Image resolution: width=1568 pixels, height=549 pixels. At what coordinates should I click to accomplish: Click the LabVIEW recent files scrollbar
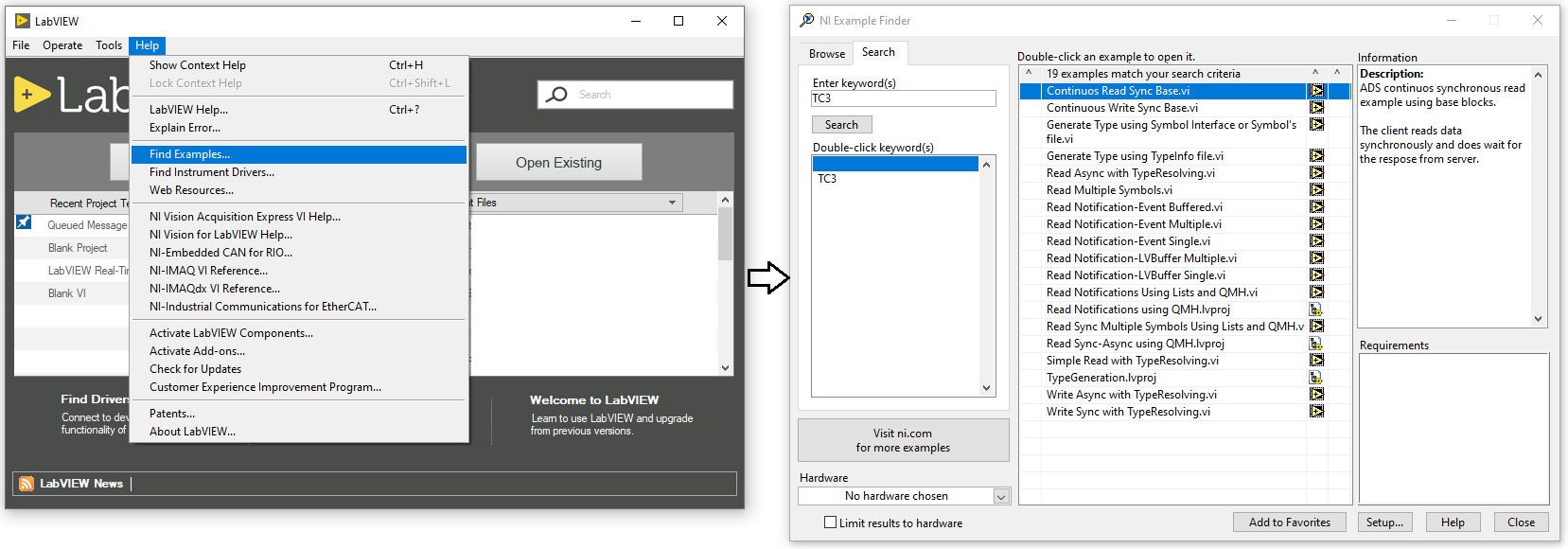(x=725, y=283)
